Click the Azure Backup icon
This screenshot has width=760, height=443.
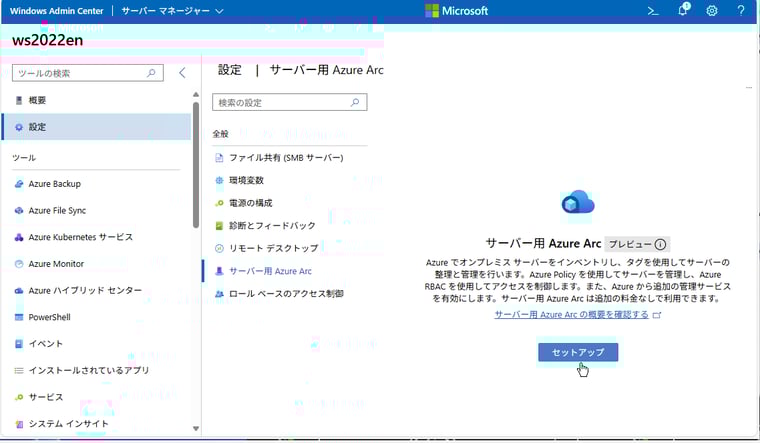pos(19,184)
